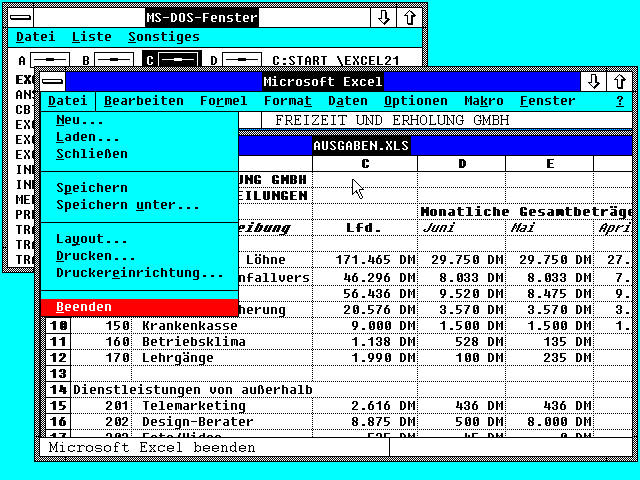Click Beenden to quit Excel
Image resolution: width=640 pixels, height=480 pixels.
point(140,307)
